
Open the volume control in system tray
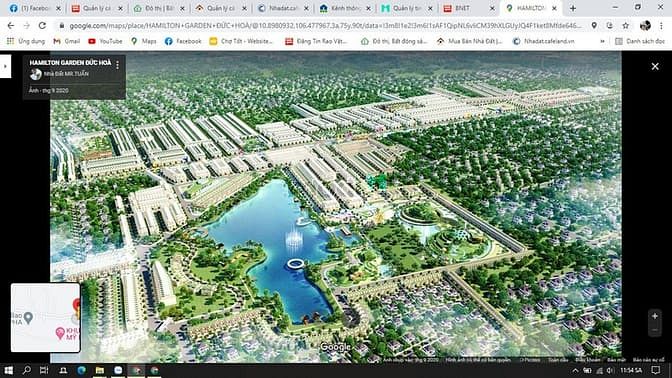pos(610,371)
